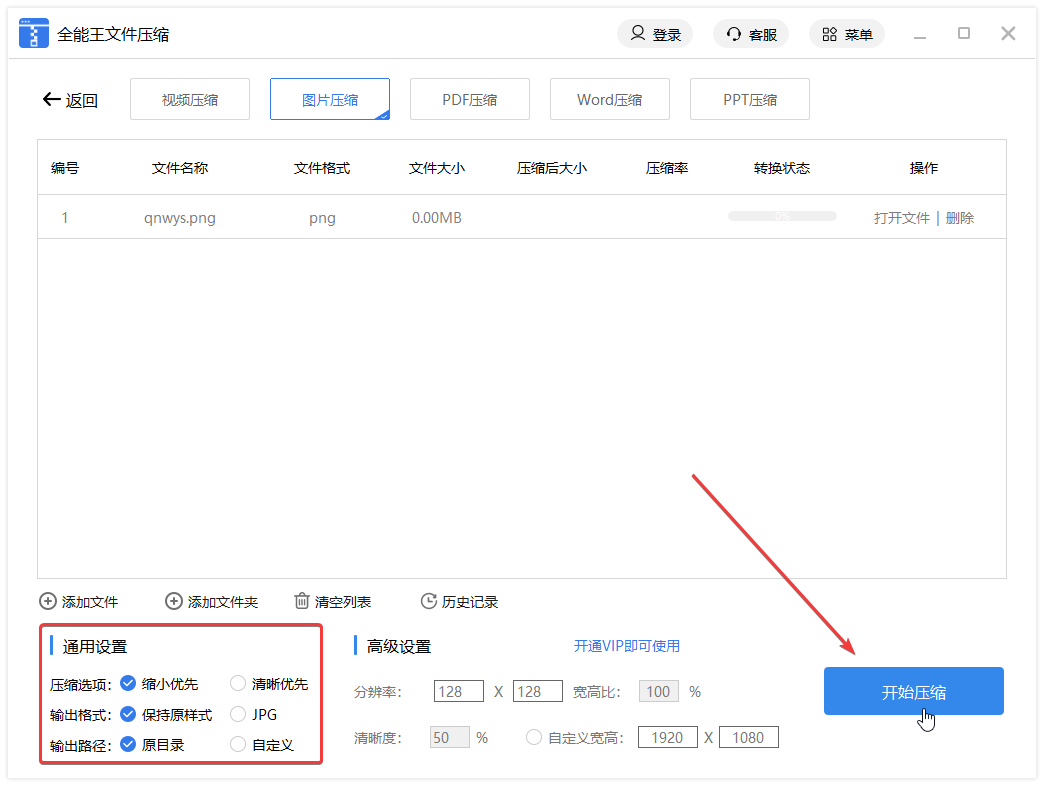Click the custom width 1920 input field
The height and width of the screenshot is (786, 1044).
(x=667, y=738)
